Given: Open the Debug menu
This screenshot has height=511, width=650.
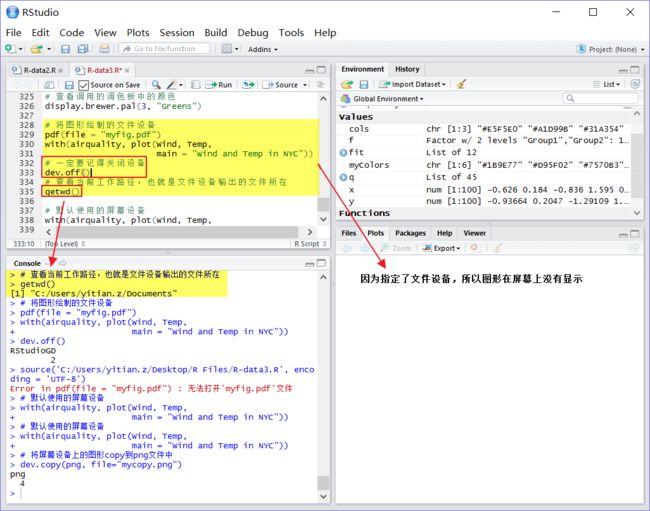Looking at the screenshot, I should (252, 32).
